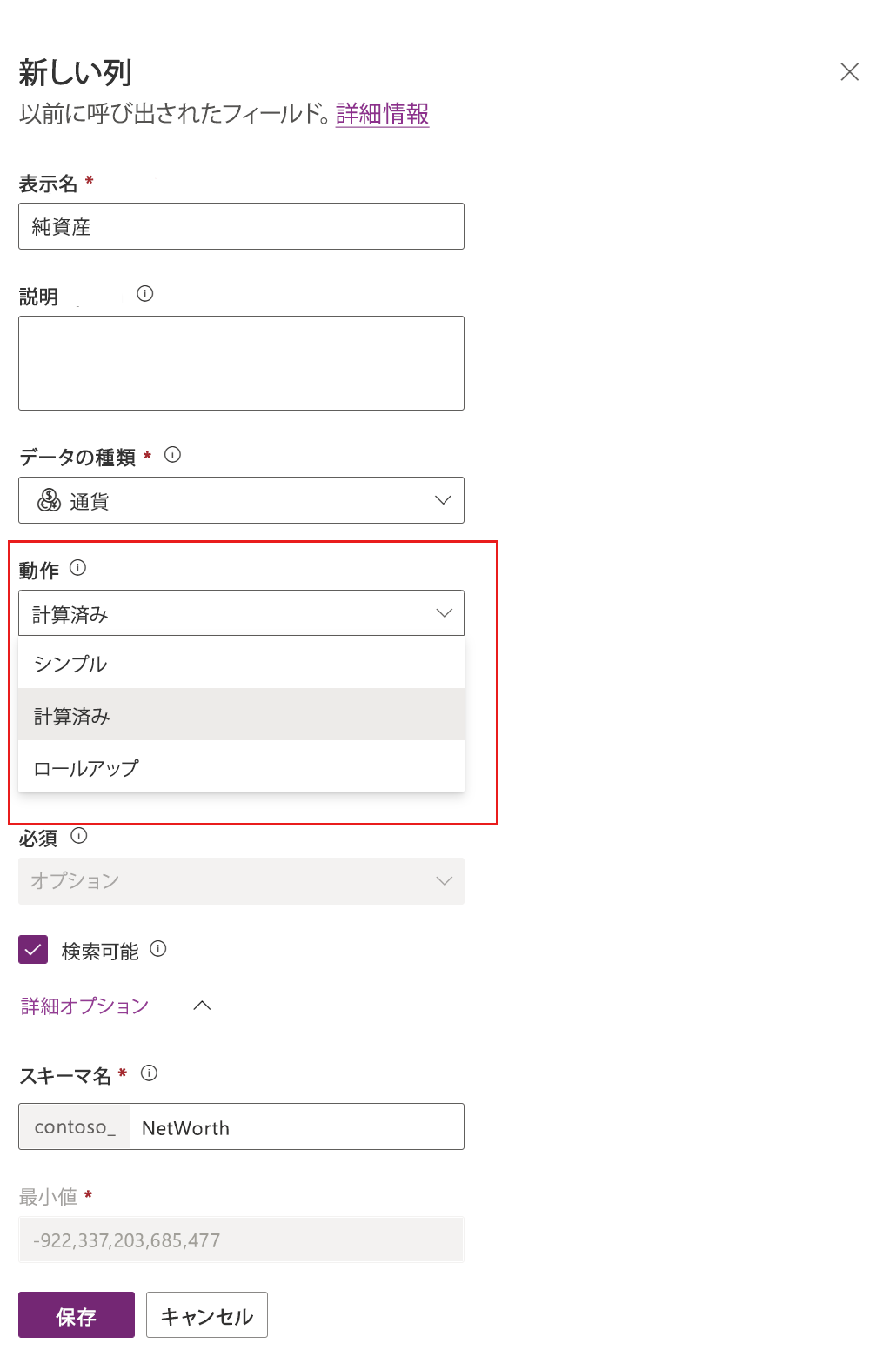Screen dimensions: 896x1350
Task: Click the info icon next to 動作
Action: [80, 568]
